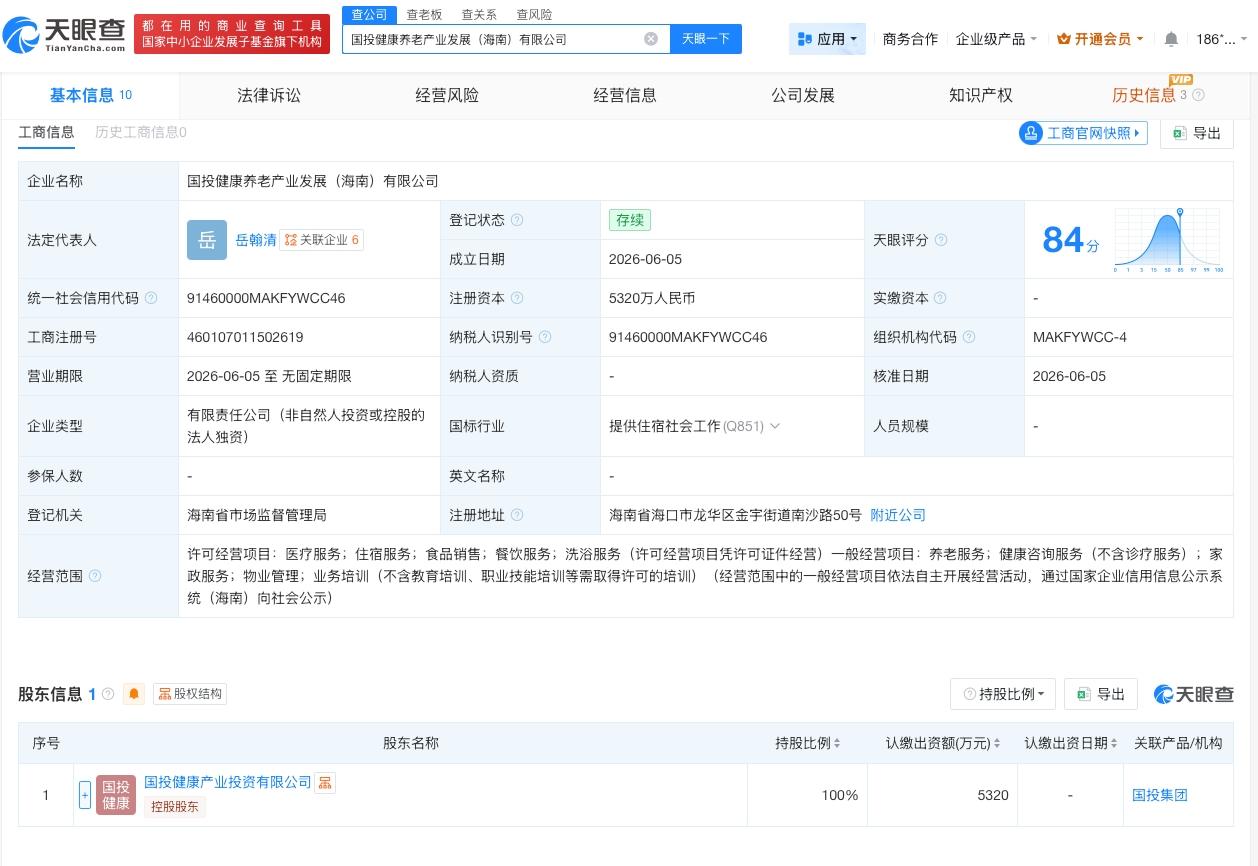Open 商务合作 link

pyautogui.click(x=910, y=39)
